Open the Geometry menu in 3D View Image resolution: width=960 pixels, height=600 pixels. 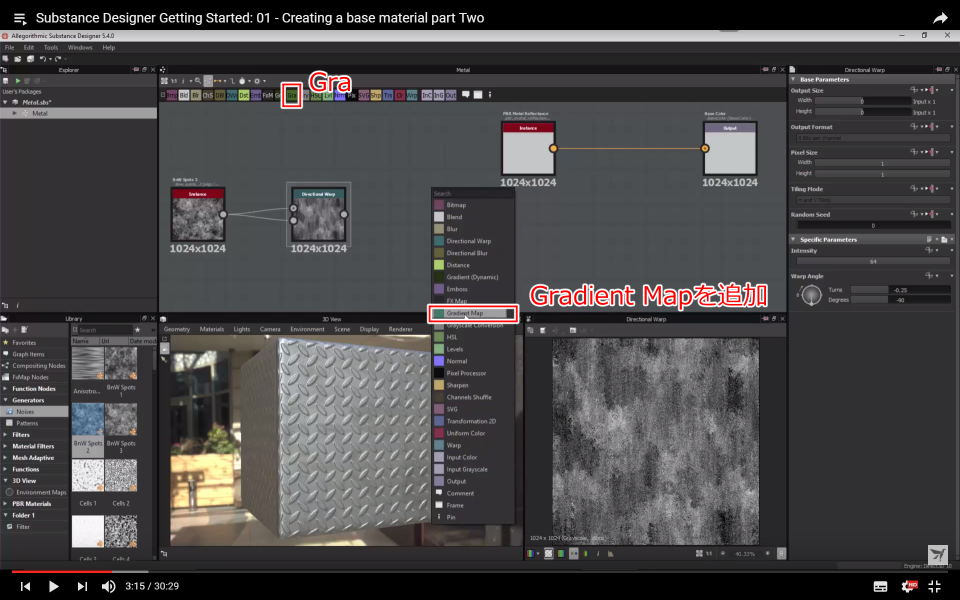177,329
